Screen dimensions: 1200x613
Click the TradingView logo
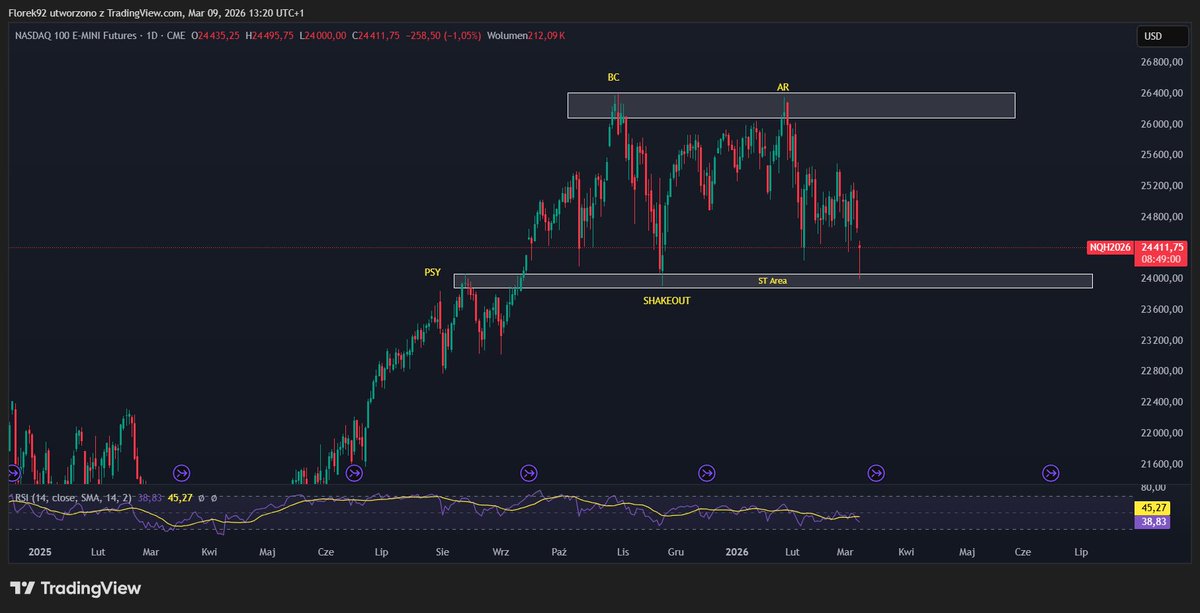76,588
